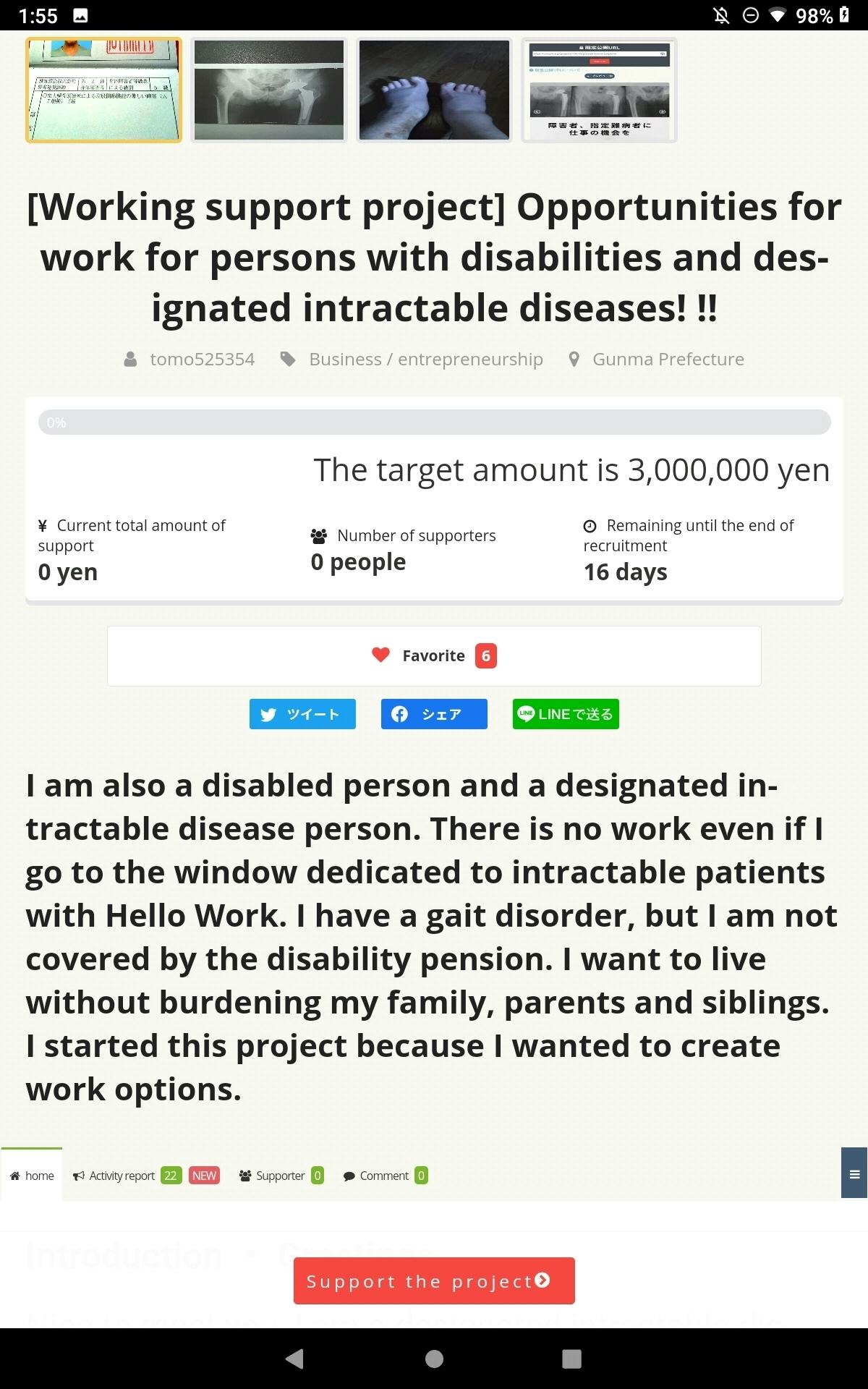Viewport: 868px width, 1389px height.
Task: Open the limited URL screenshot thumbnail
Action: [599, 90]
